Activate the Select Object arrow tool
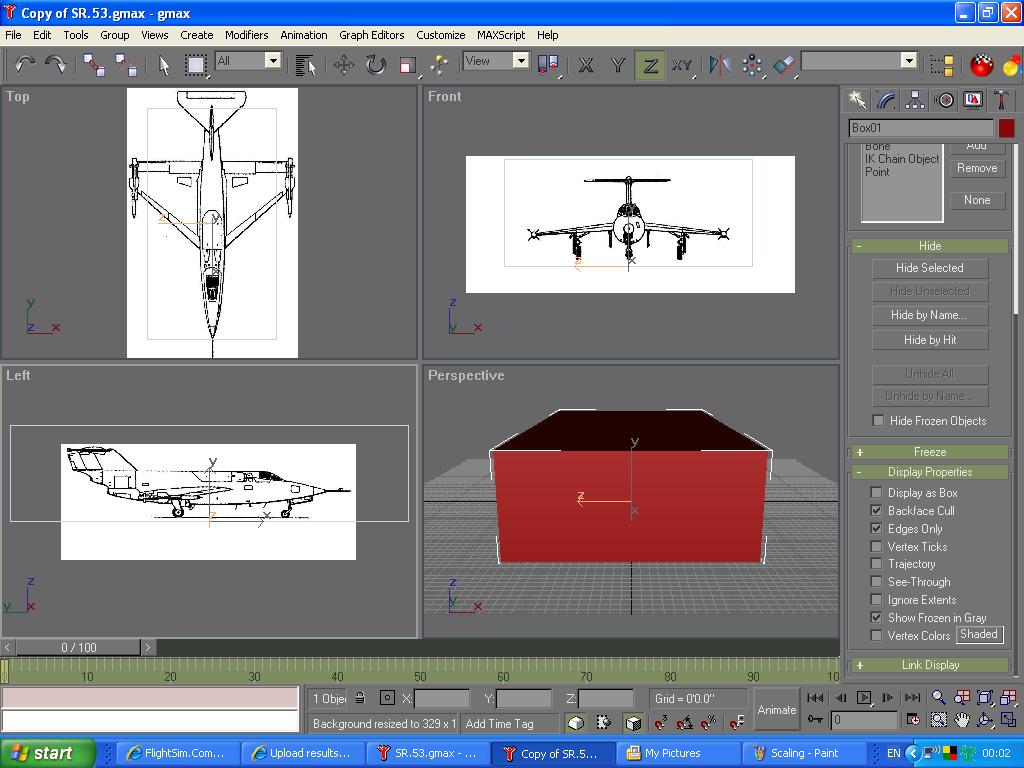The width and height of the screenshot is (1024, 768). point(164,65)
